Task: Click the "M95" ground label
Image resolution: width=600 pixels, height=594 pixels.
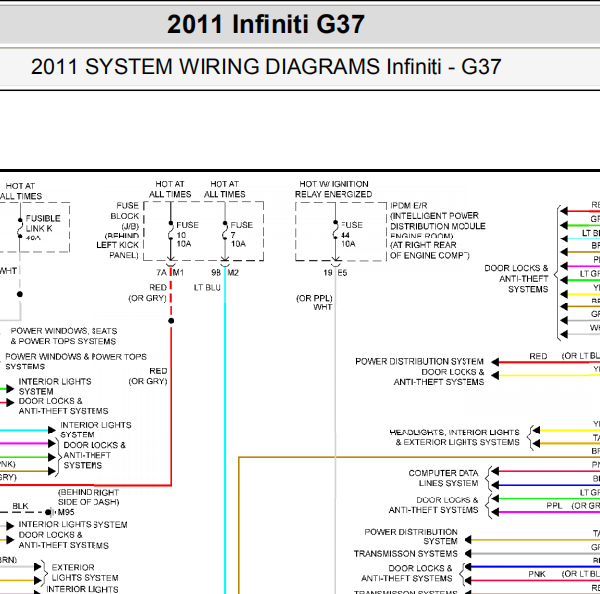Action: pos(66,512)
